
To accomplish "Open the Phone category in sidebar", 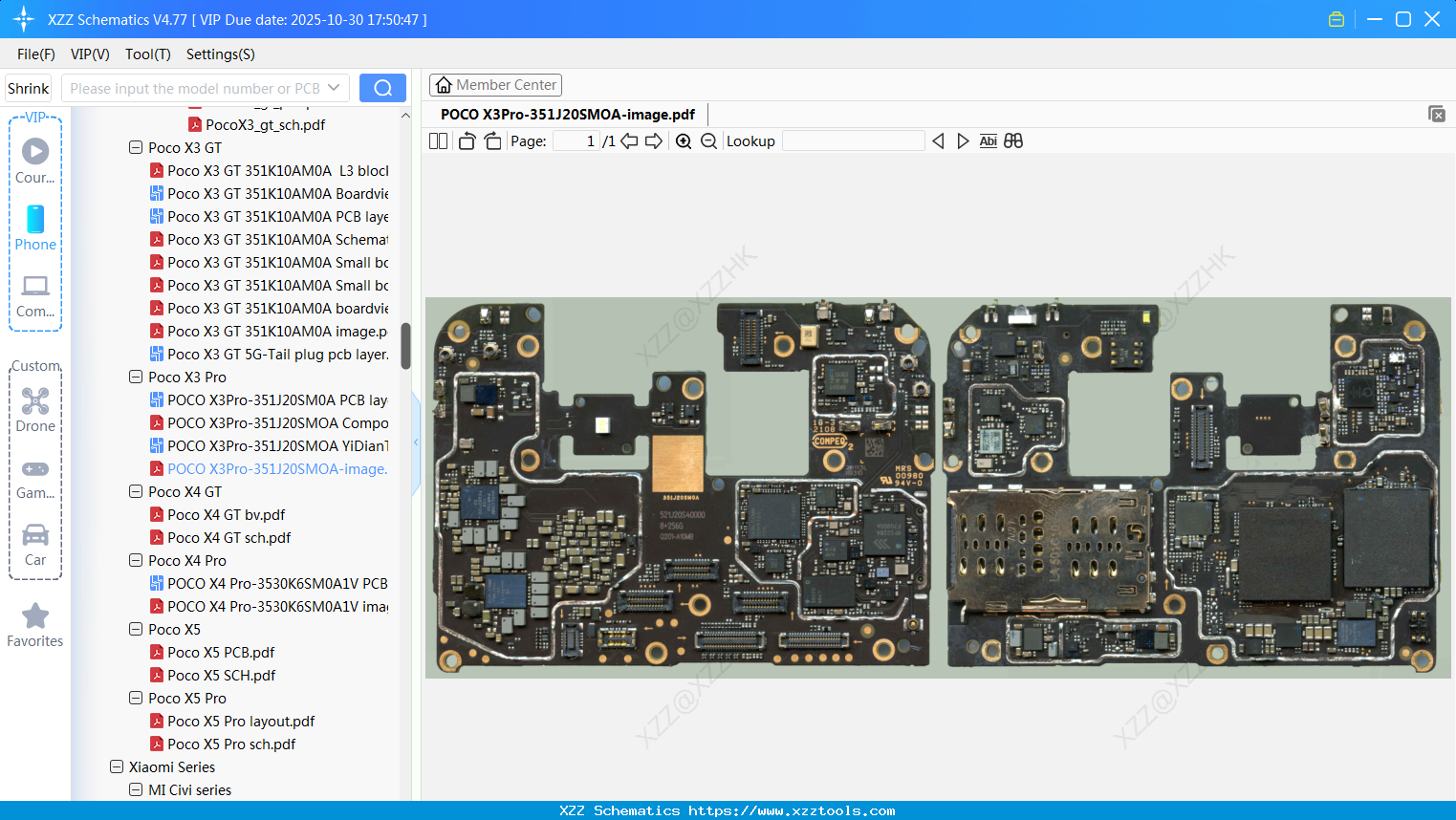I will [35, 227].
